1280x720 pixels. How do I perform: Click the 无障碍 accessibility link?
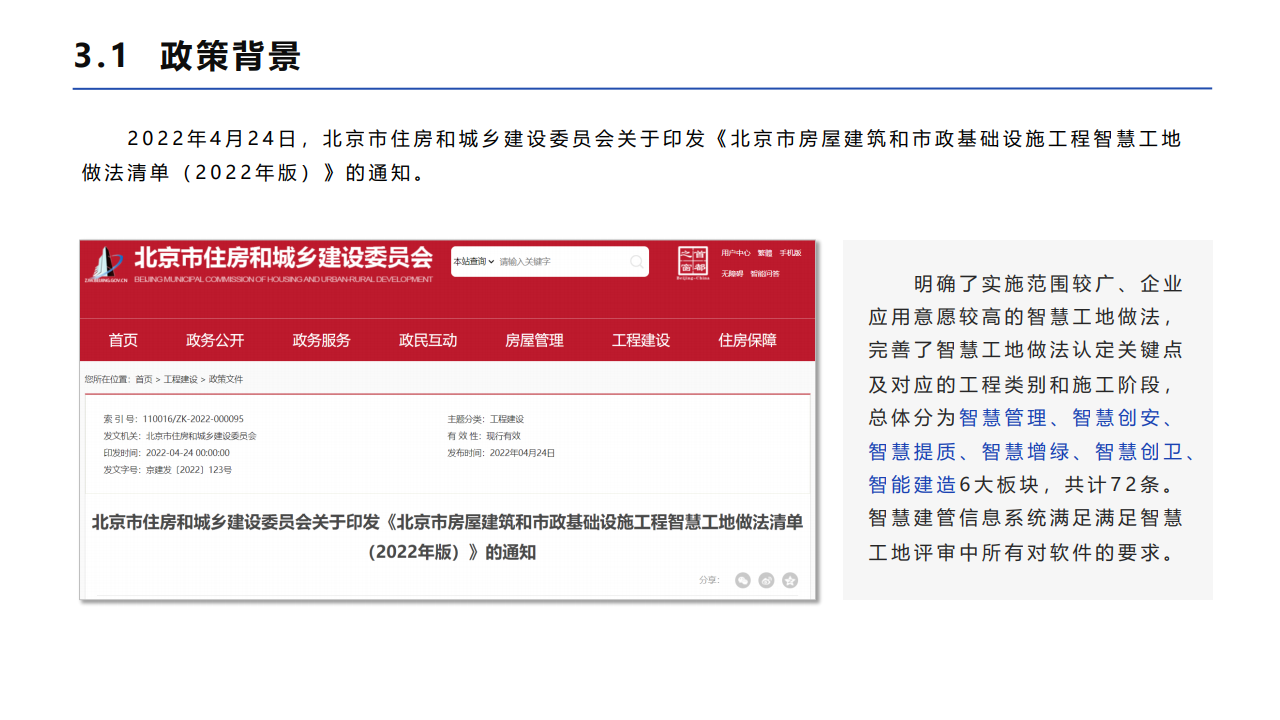click(732, 273)
